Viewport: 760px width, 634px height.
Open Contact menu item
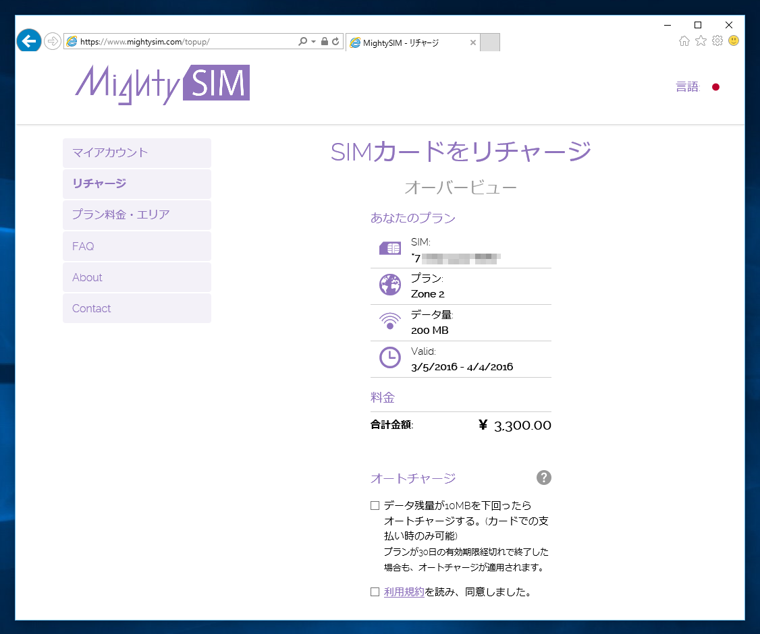pyautogui.click(x=137, y=308)
